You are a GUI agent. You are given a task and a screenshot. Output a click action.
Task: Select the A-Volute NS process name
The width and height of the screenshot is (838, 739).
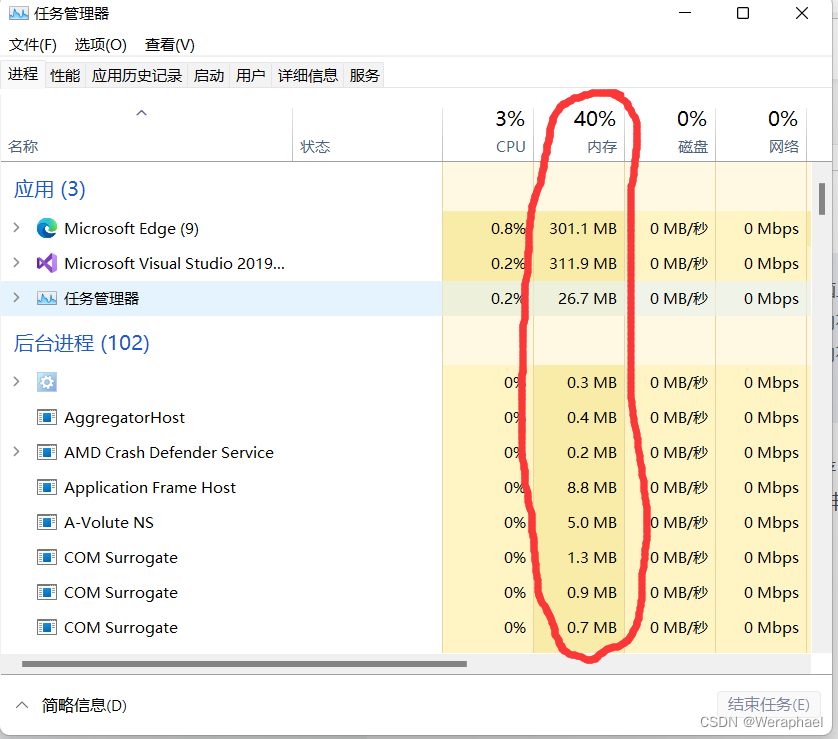[108, 523]
